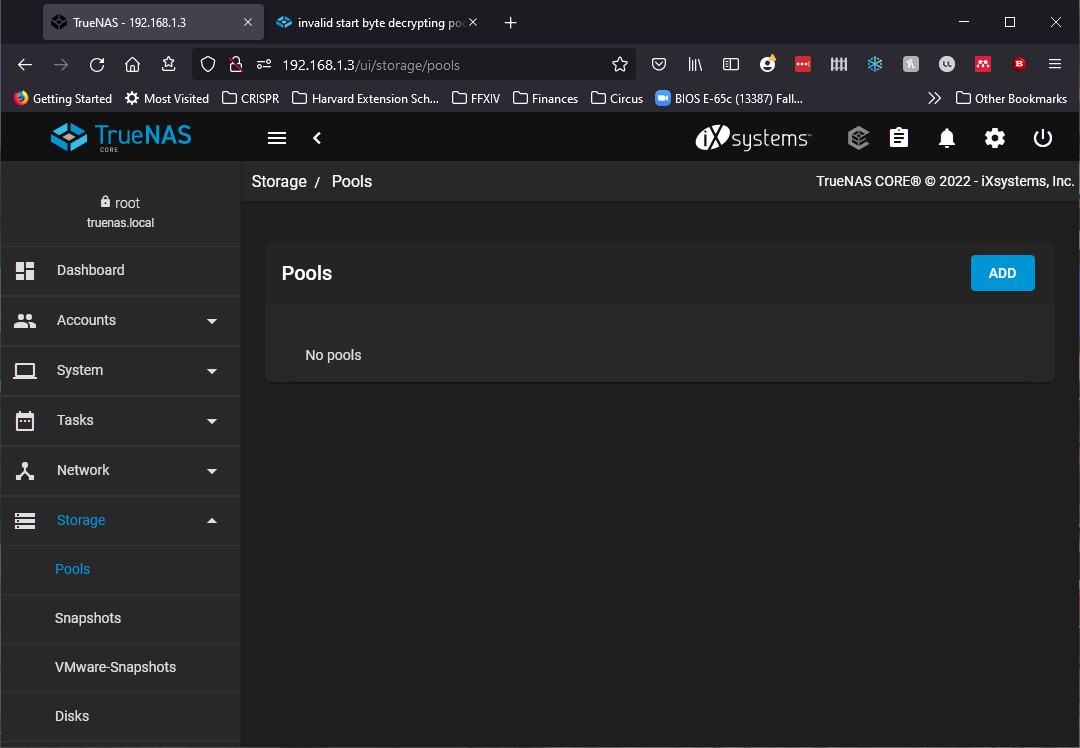Click the Accounts people icon
The height and width of the screenshot is (748, 1080).
pyautogui.click(x=25, y=320)
